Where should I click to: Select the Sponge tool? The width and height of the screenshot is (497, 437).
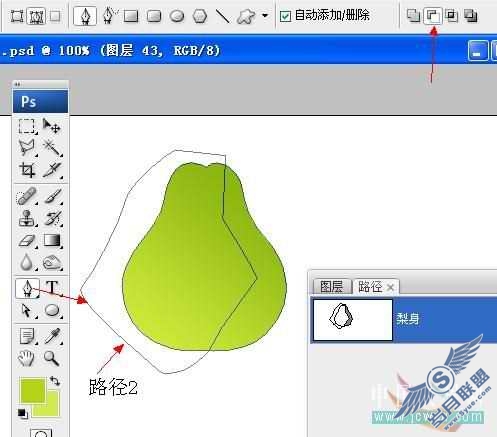click(52, 262)
